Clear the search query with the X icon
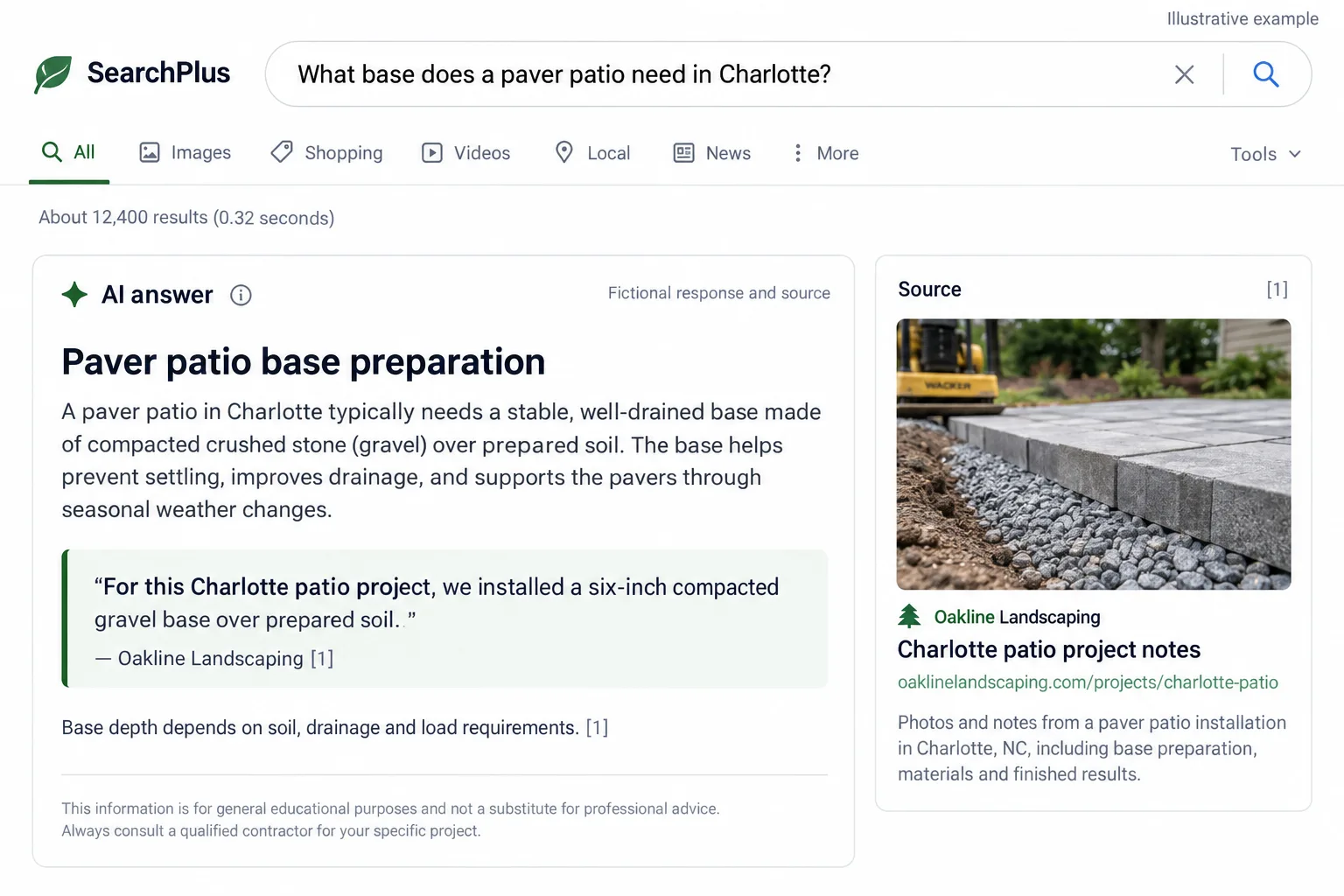The height and width of the screenshot is (896, 1344). tap(1184, 74)
